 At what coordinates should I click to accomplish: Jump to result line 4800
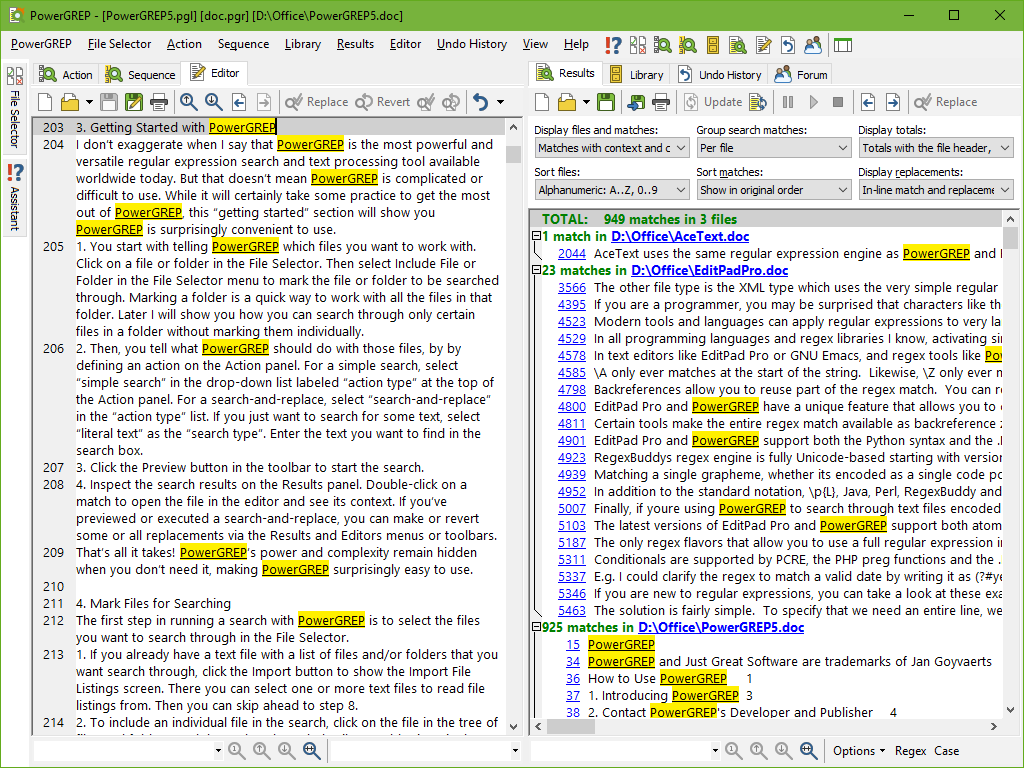point(571,406)
